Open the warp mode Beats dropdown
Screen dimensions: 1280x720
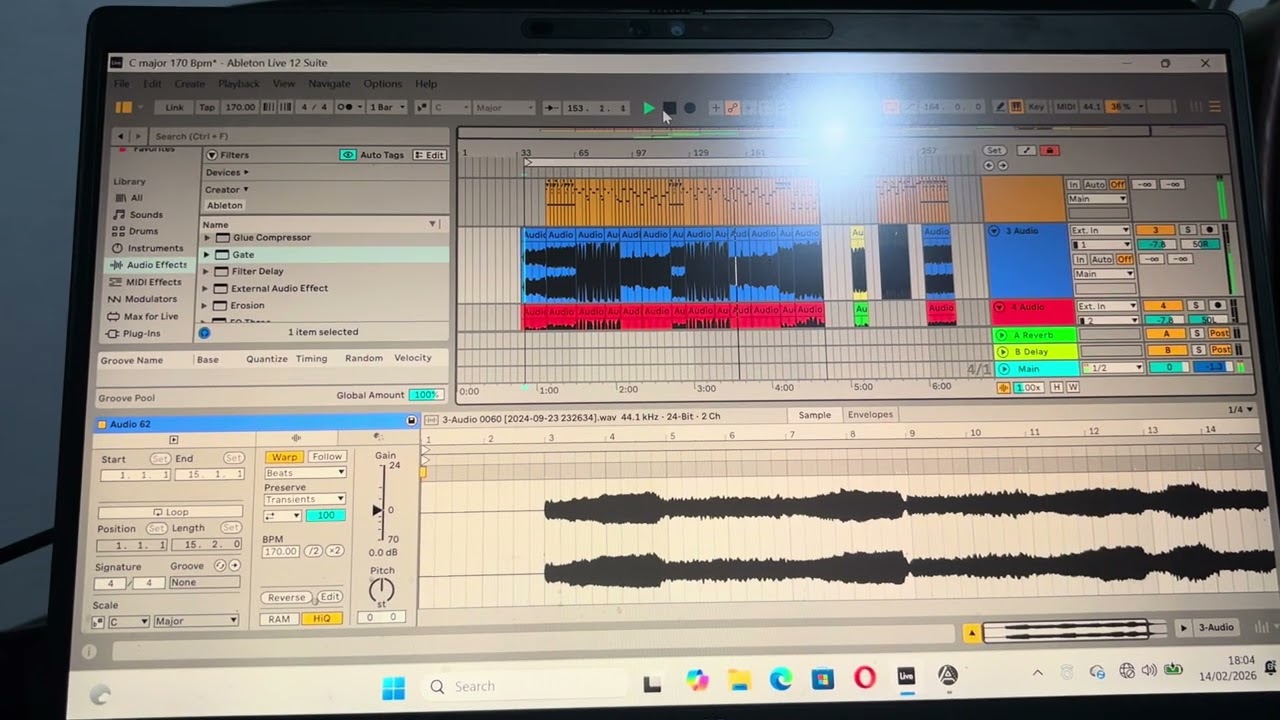pyautogui.click(x=305, y=473)
